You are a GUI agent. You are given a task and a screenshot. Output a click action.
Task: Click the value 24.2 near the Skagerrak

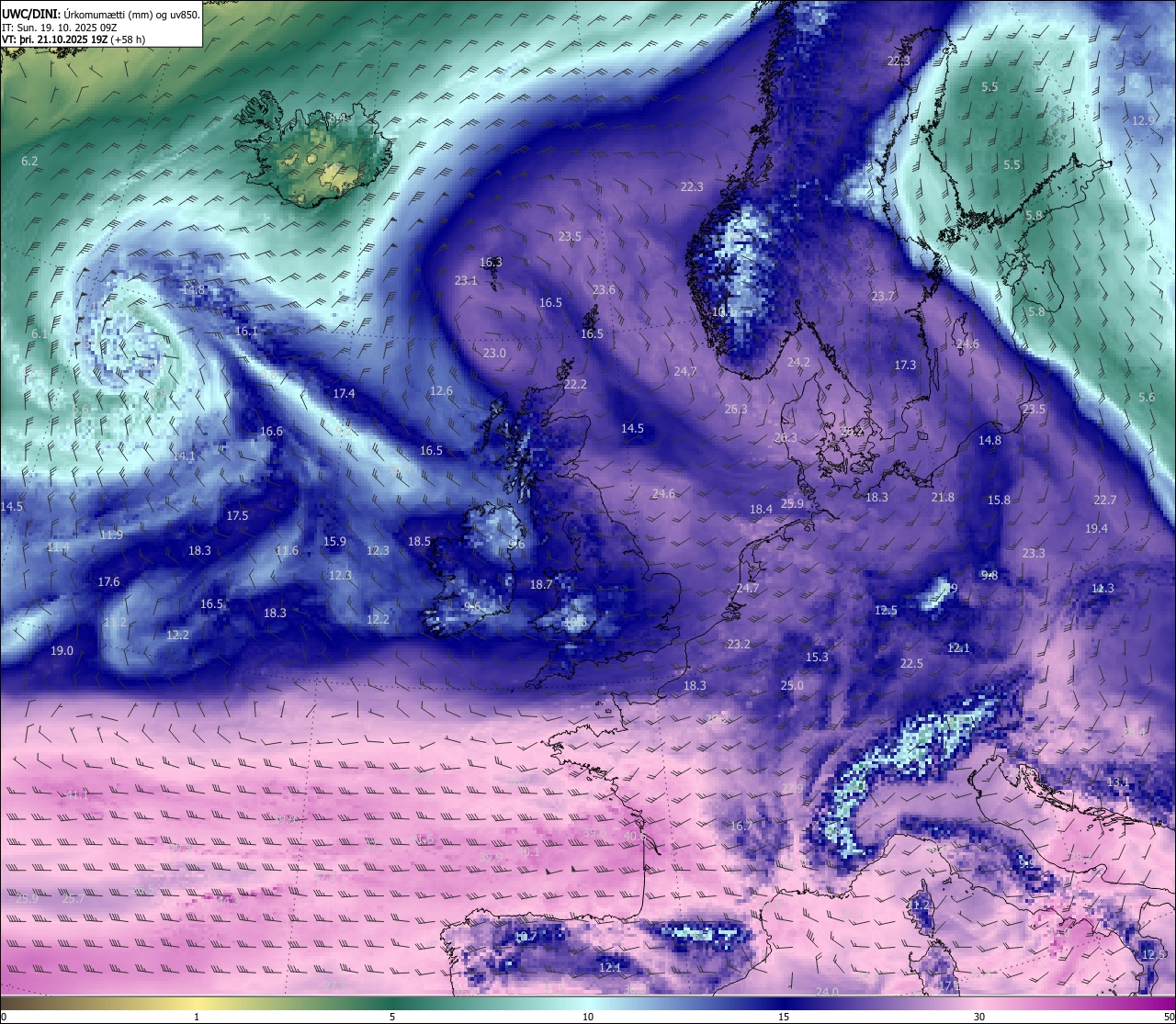click(798, 362)
